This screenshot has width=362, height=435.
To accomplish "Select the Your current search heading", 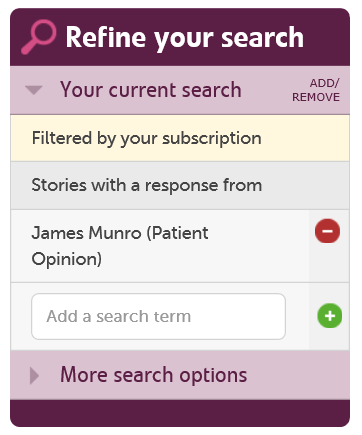I will click(x=151, y=90).
